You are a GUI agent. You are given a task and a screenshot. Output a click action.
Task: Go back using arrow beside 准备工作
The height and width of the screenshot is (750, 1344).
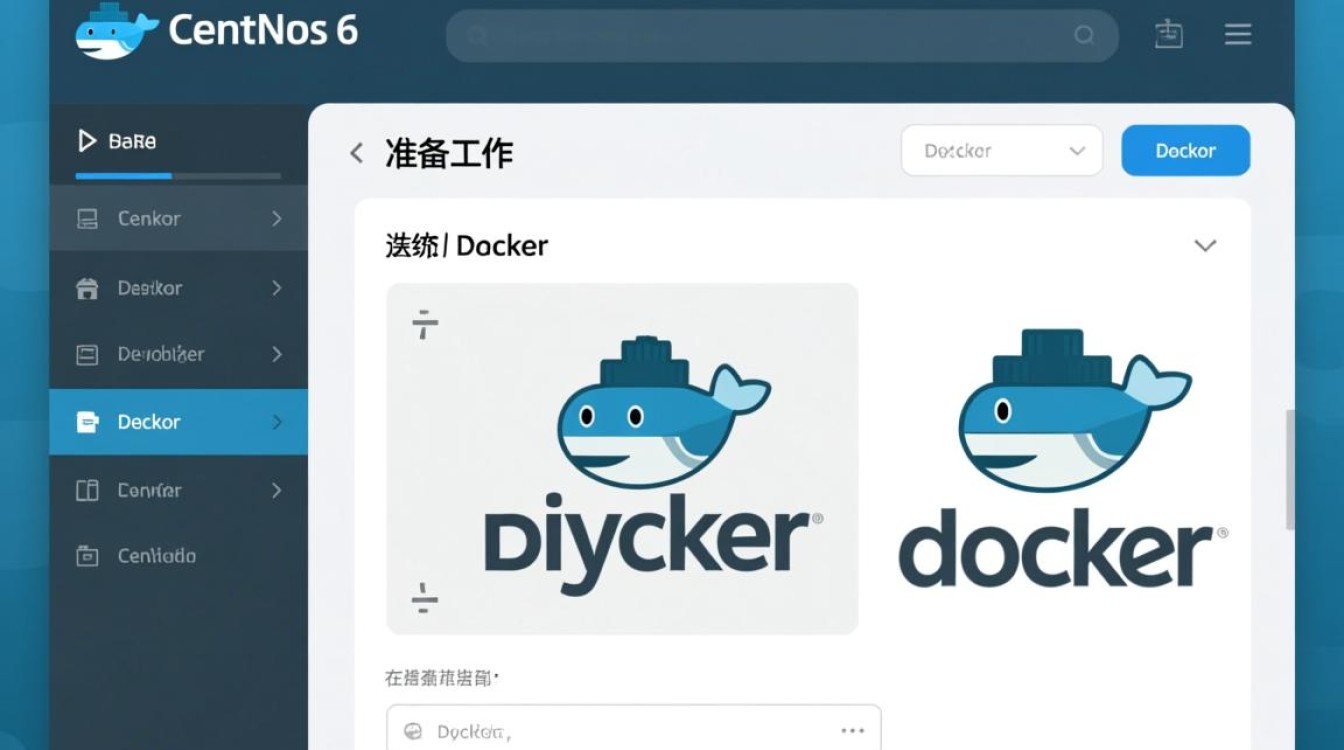point(356,153)
